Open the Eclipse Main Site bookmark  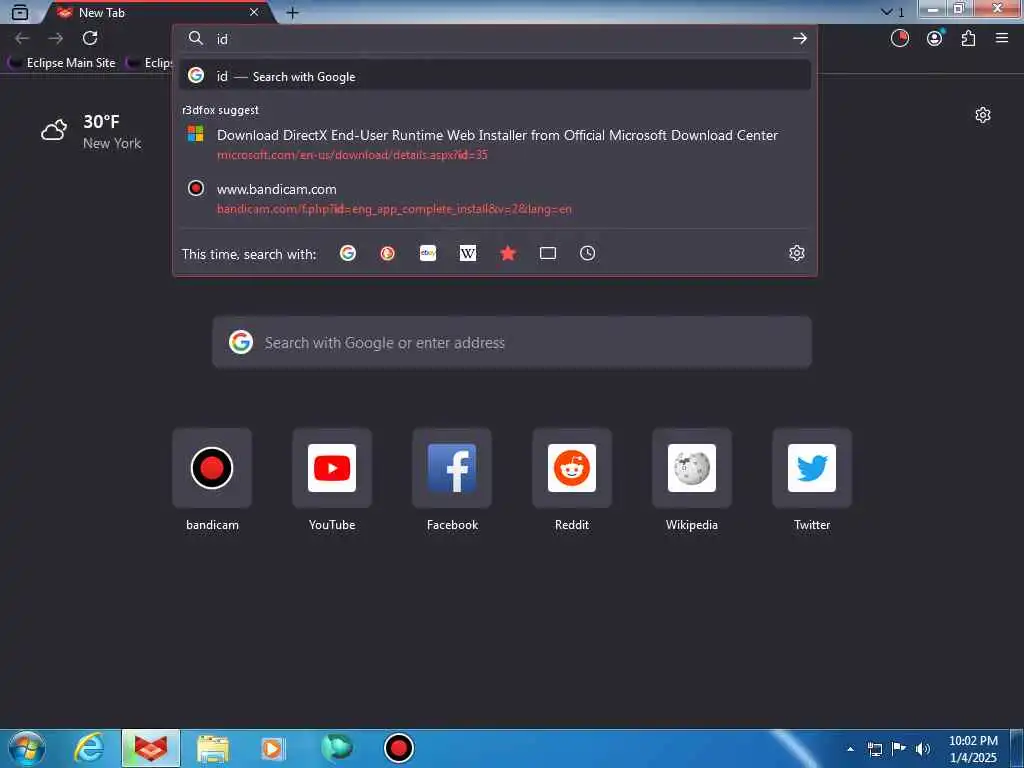[62, 63]
